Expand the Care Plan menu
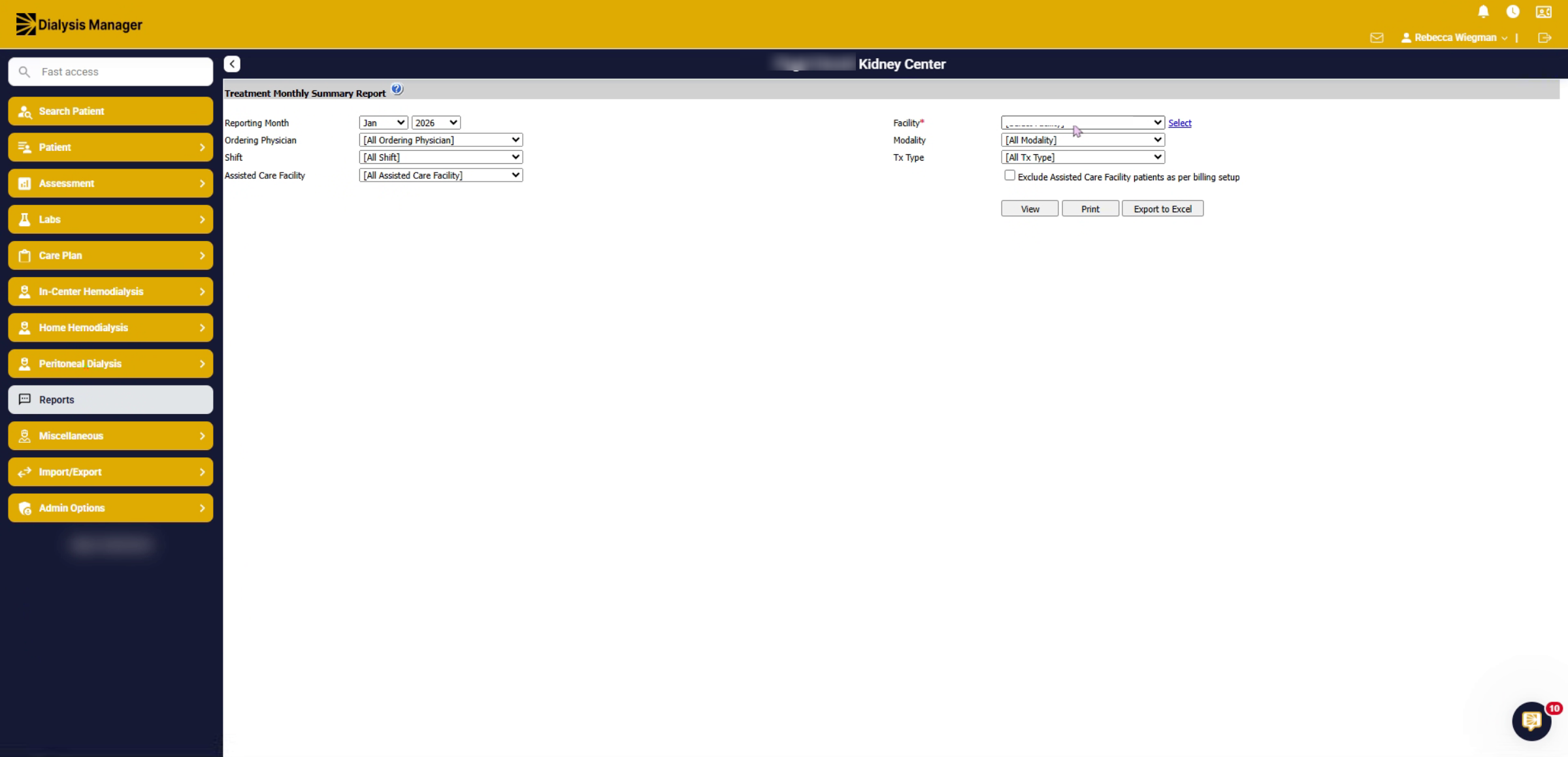The image size is (1568, 757). [x=110, y=255]
